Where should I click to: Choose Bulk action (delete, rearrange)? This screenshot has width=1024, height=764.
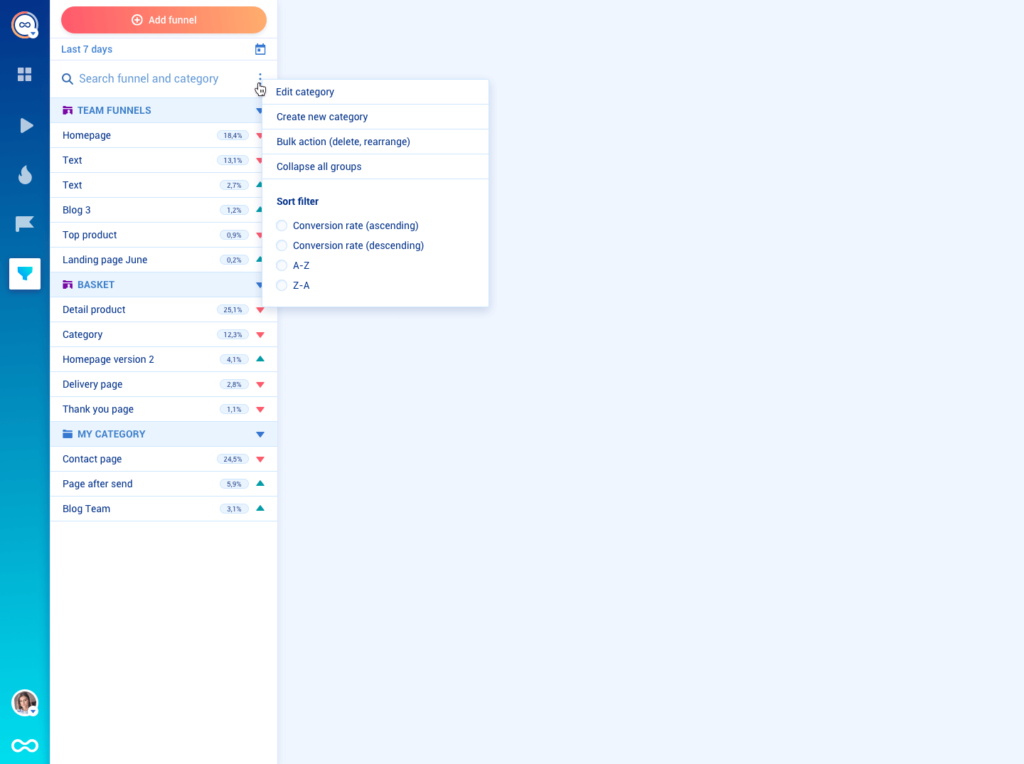pos(375,142)
